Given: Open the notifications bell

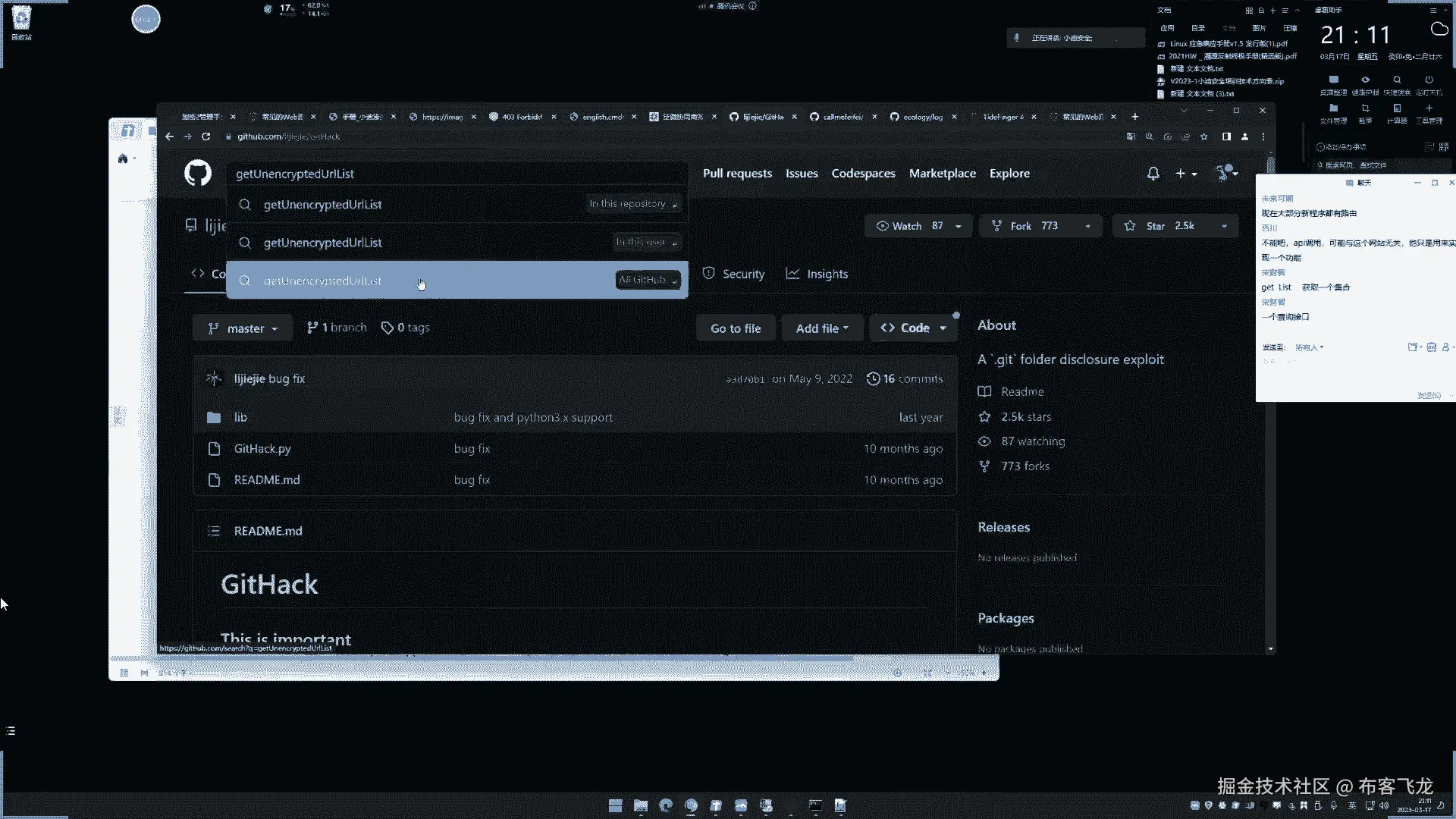Looking at the screenshot, I should [x=1153, y=174].
